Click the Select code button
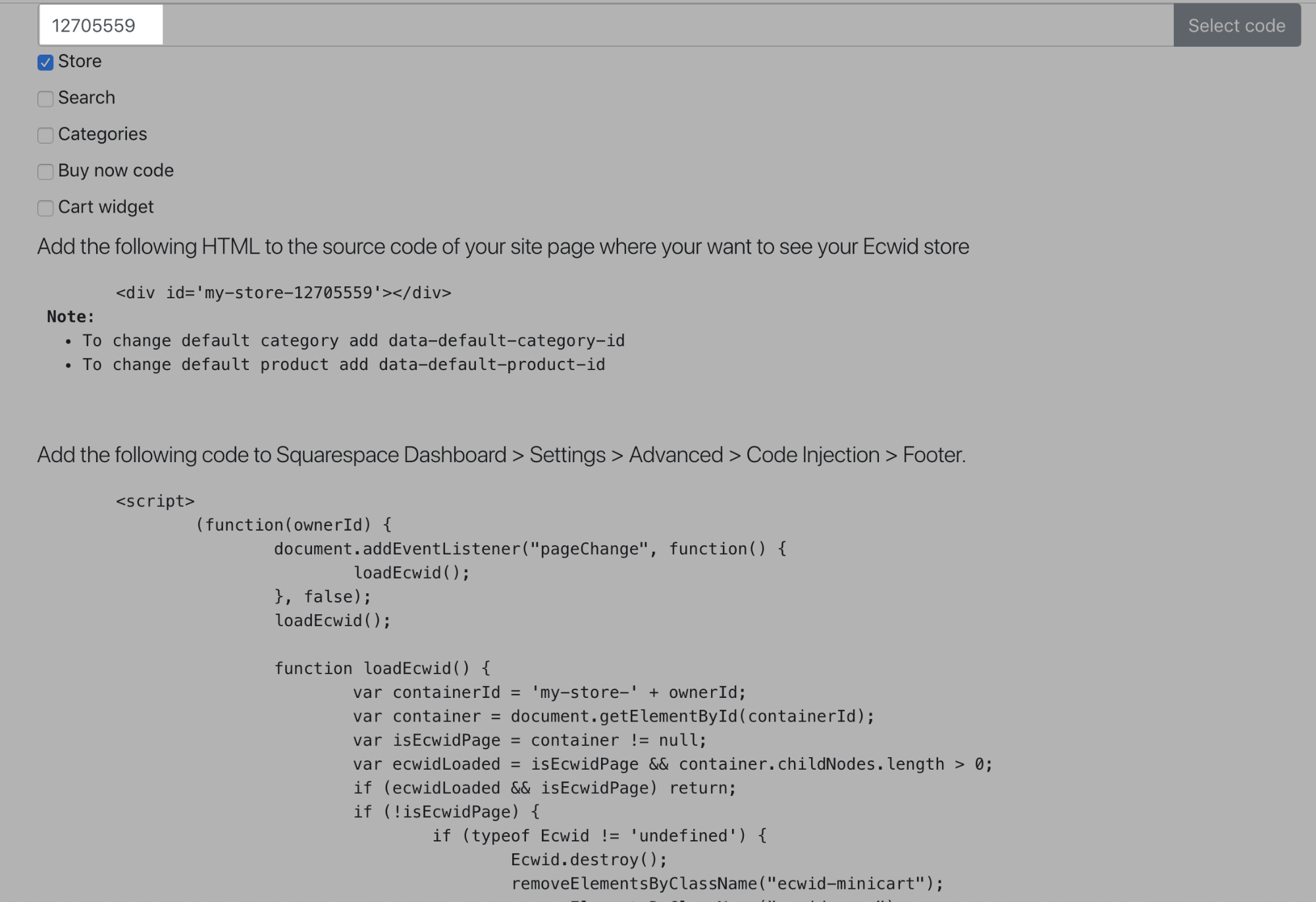Image resolution: width=1316 pixels, height=902 pixels. point(1236,25)
